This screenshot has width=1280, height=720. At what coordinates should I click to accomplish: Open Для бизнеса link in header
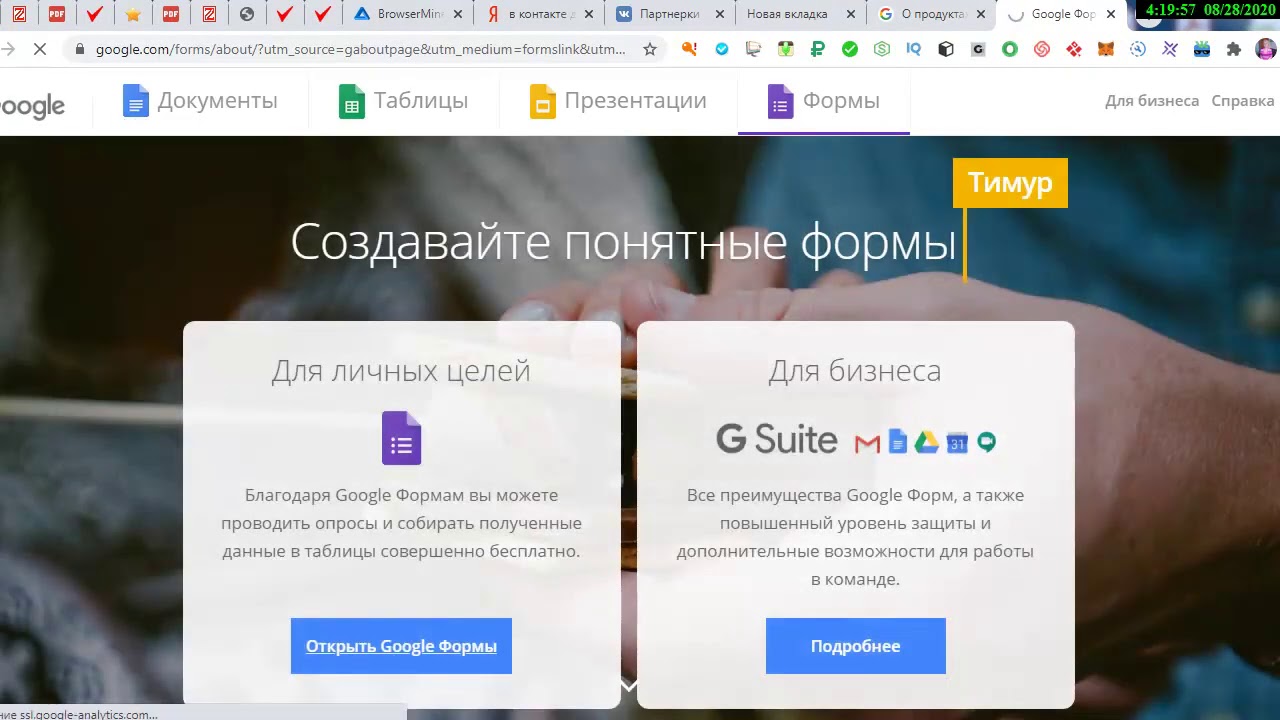coord(1151,101)
